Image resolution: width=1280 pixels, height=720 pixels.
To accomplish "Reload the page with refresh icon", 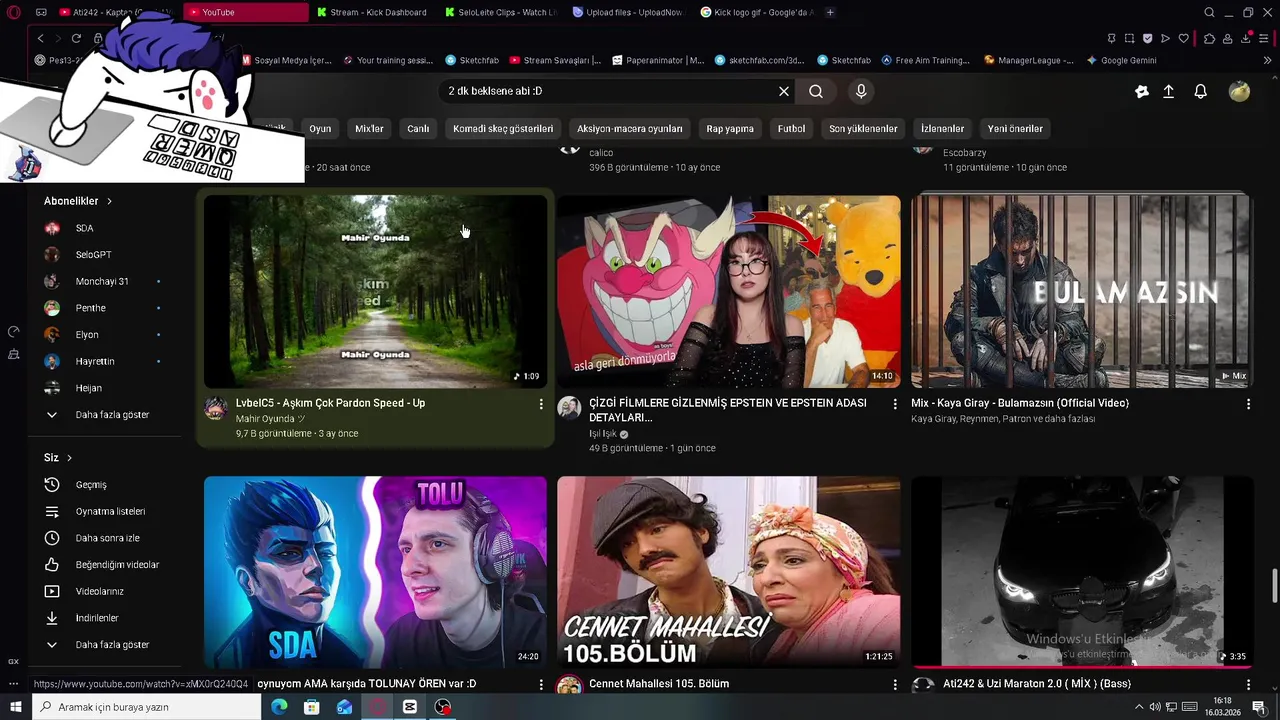I will coord(76,38).
